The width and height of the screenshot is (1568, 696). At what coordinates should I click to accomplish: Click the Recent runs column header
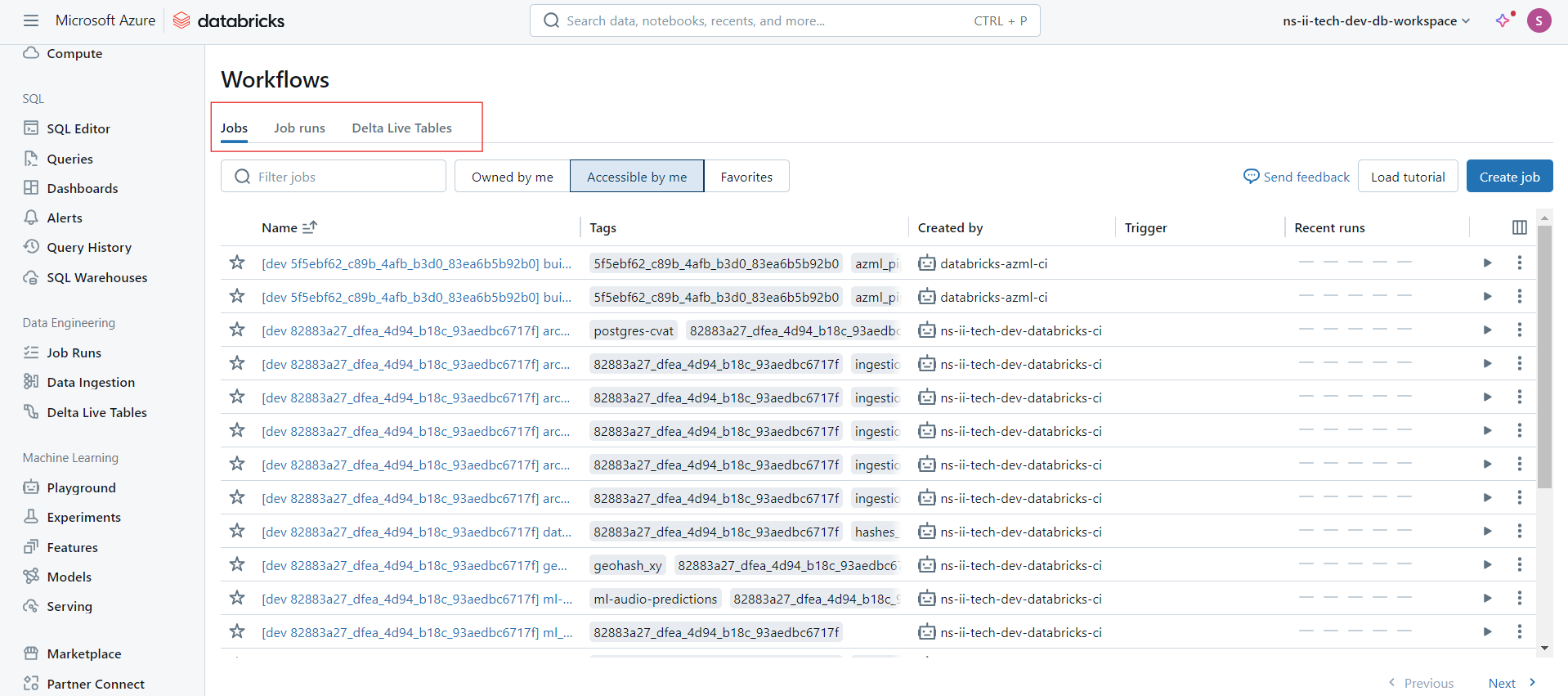click(1329, 227)
